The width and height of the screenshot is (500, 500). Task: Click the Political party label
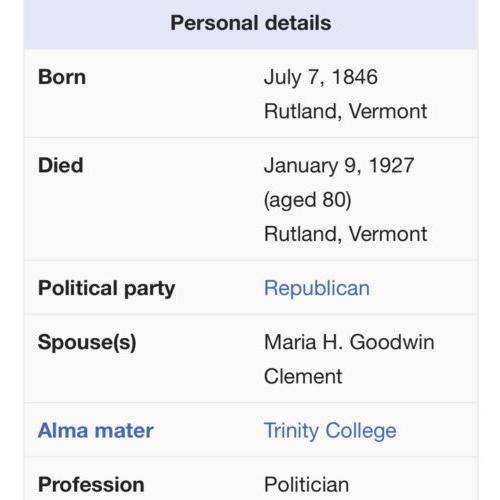point(106,289)
